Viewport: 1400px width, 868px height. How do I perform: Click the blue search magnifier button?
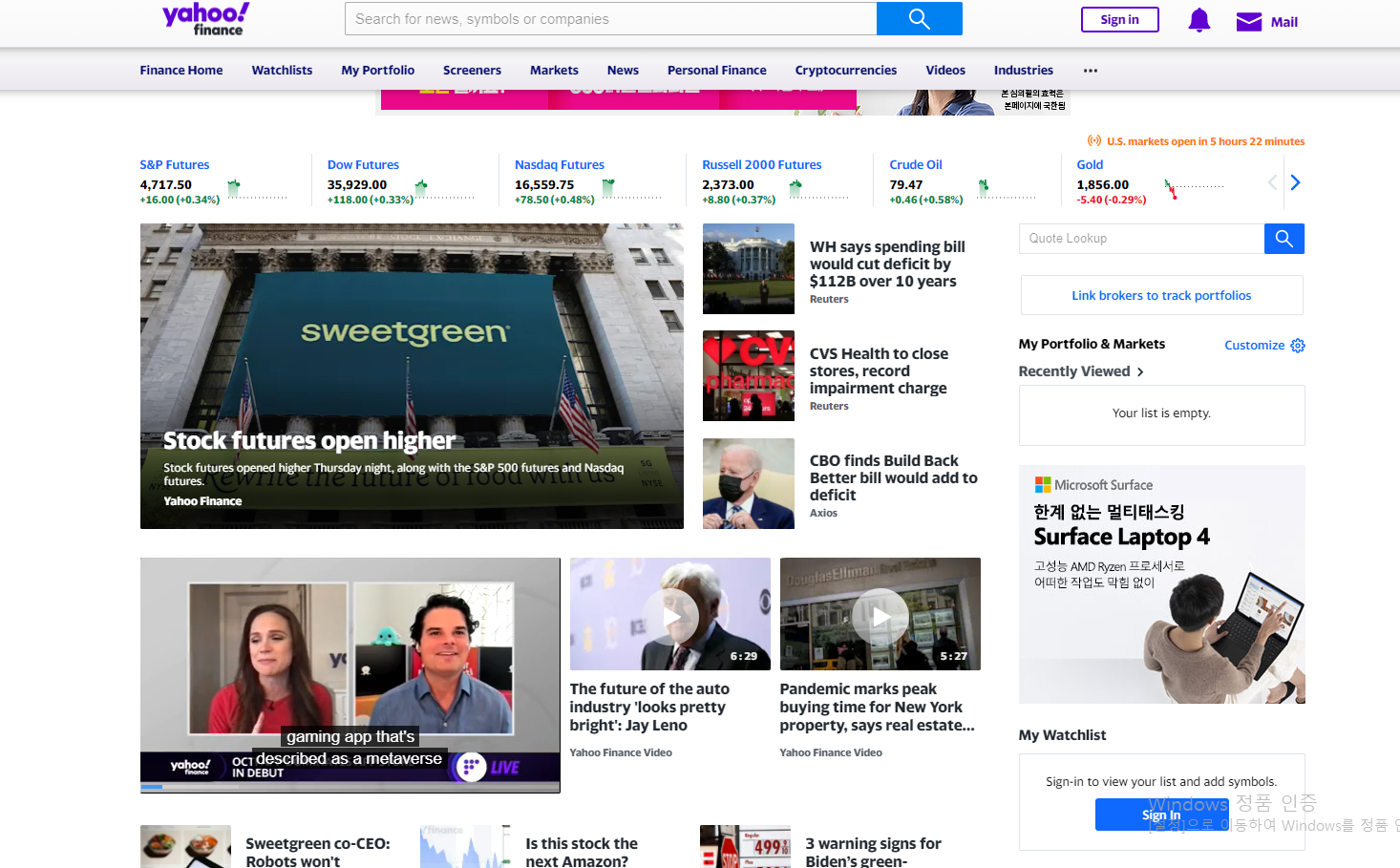coord(919,19)
